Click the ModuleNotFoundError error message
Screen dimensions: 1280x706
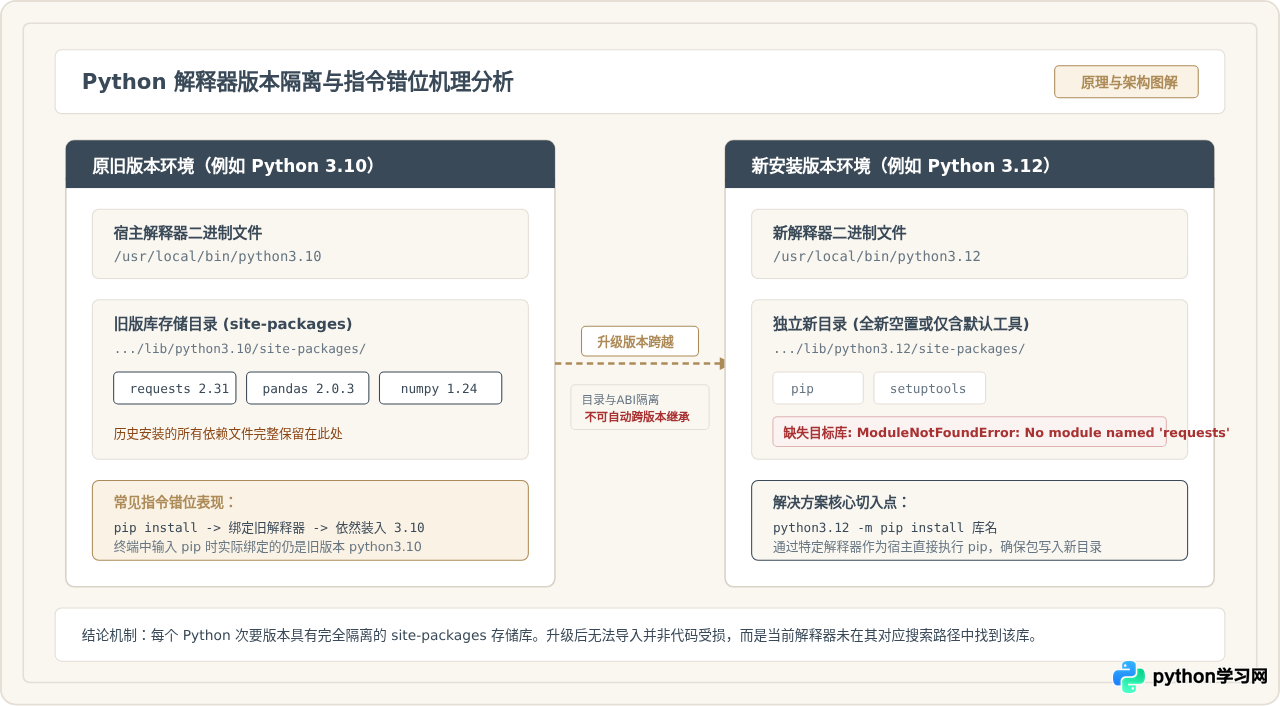(1006, 432)
